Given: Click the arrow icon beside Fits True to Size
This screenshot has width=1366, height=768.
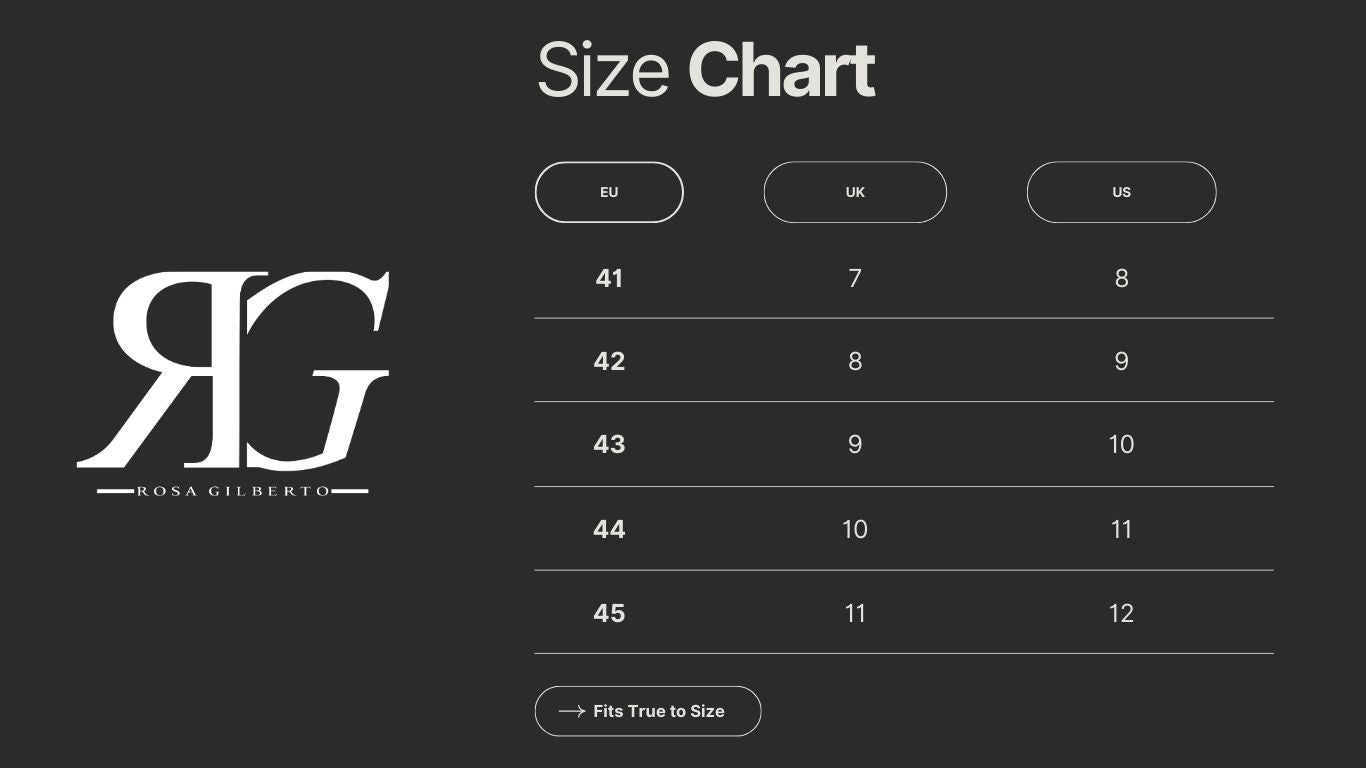Looking at the screenshot, I should tap(571, 711).
